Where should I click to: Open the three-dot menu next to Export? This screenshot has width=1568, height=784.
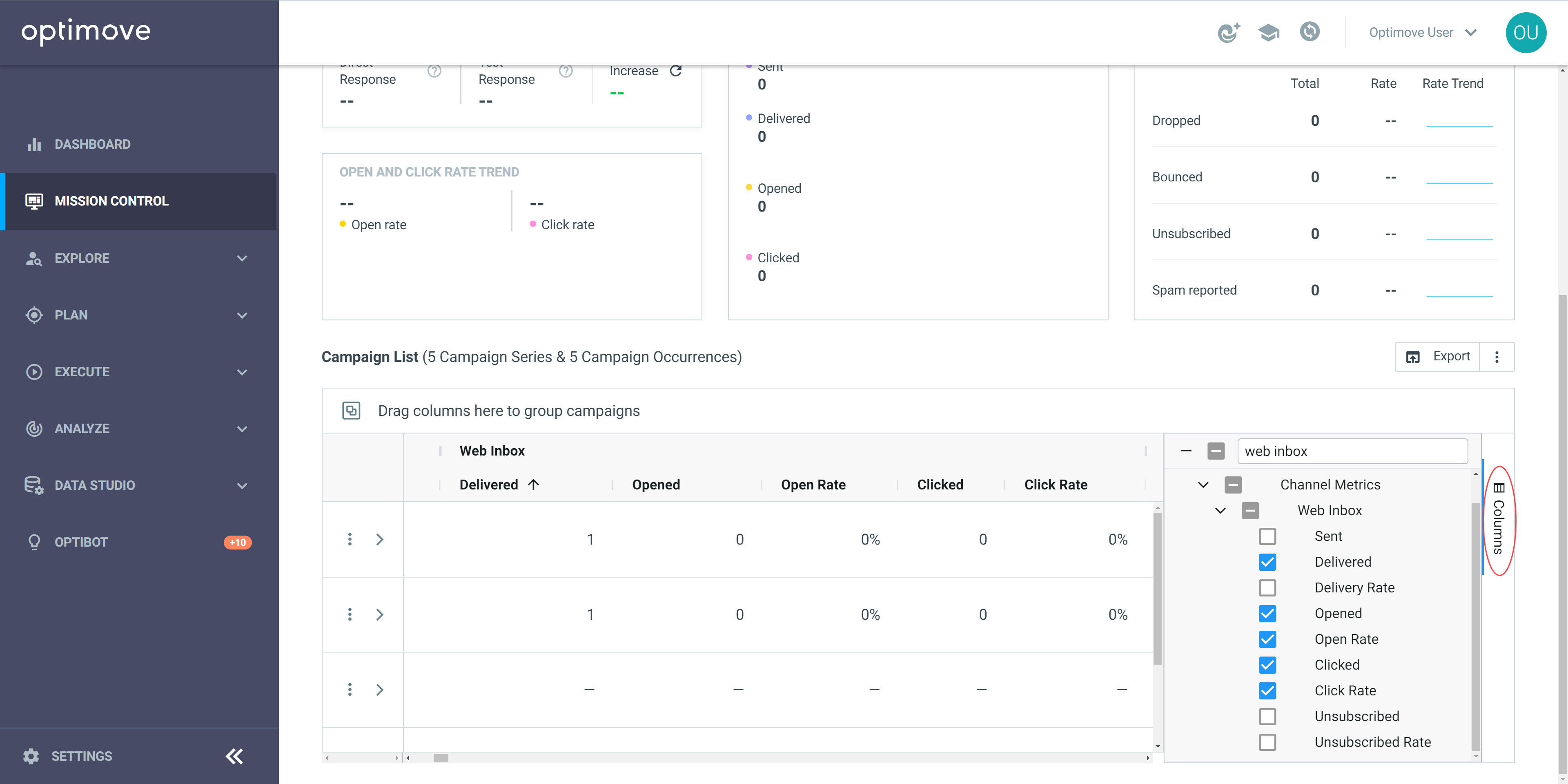[1497, 357]
